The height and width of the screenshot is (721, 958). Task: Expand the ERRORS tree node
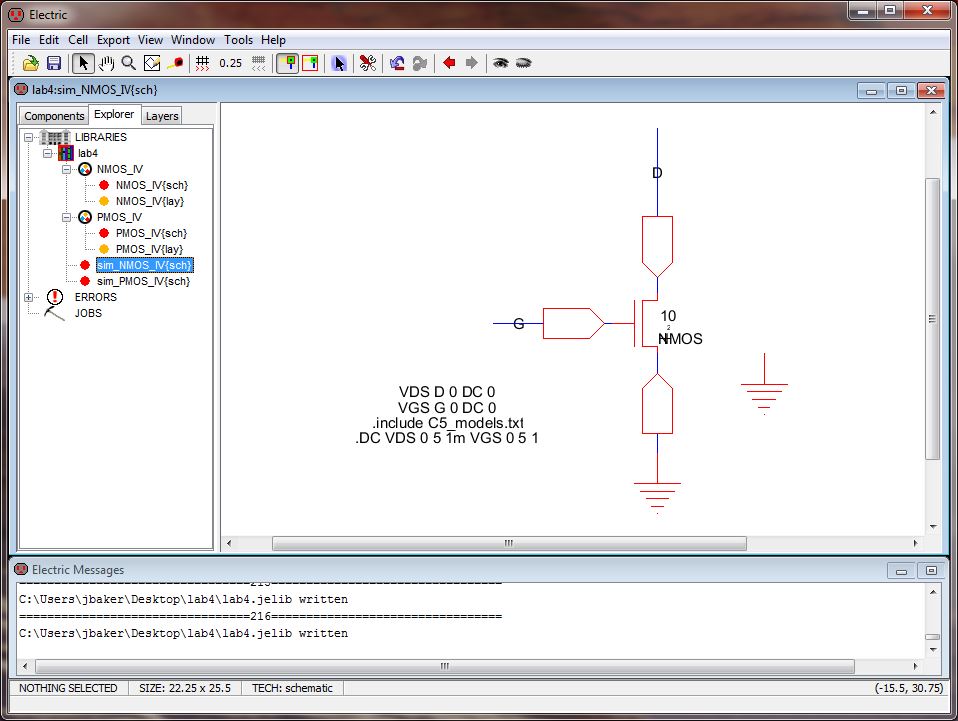pos(29,297)
